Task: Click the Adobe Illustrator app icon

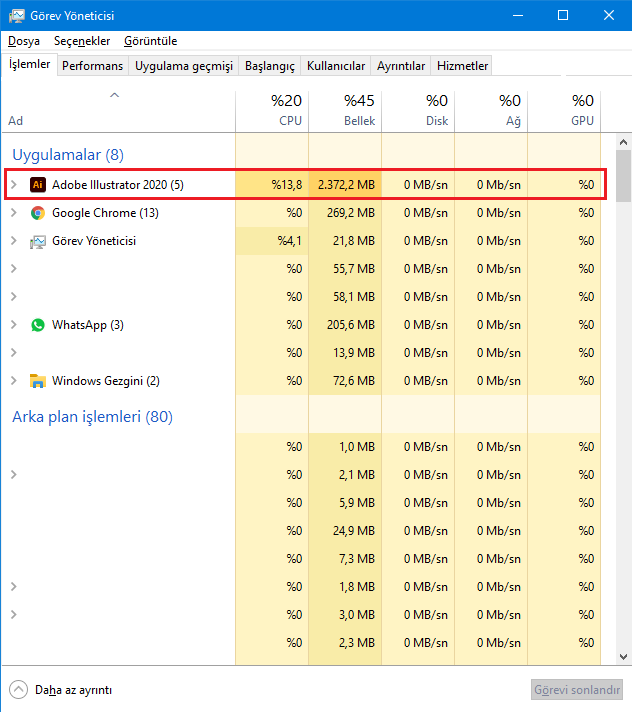Action: click(38, 185)
